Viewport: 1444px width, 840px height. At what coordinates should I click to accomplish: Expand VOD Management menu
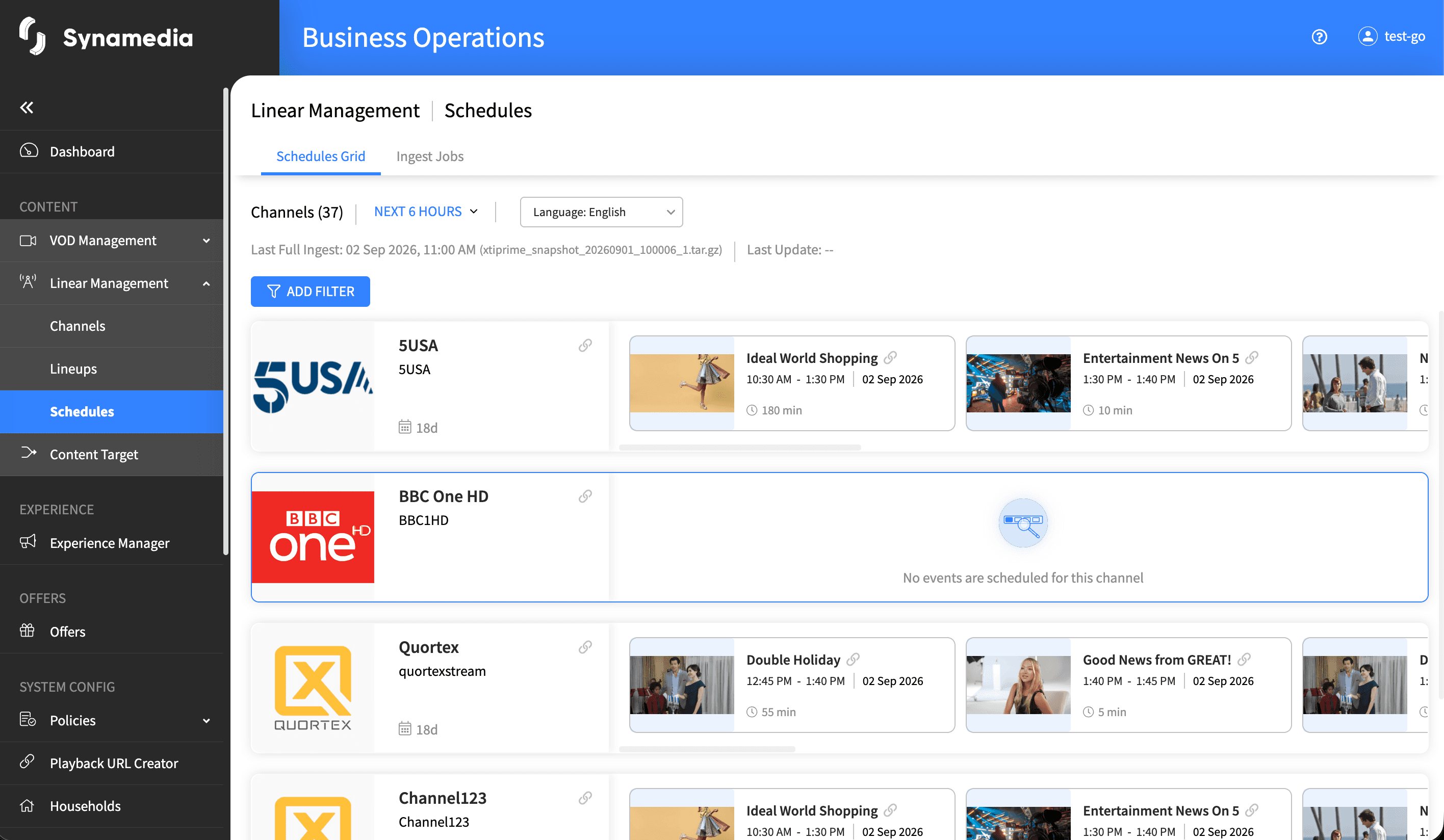click(207, 241)
